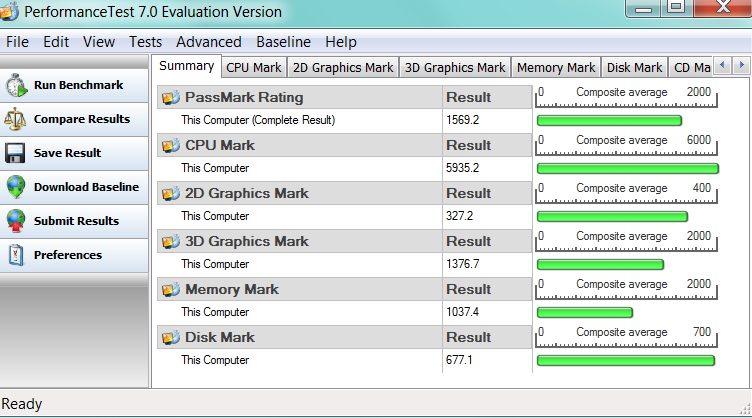Click the Memory Mark header icon
This screenshot has height=418, width=752.
point(171,290)
